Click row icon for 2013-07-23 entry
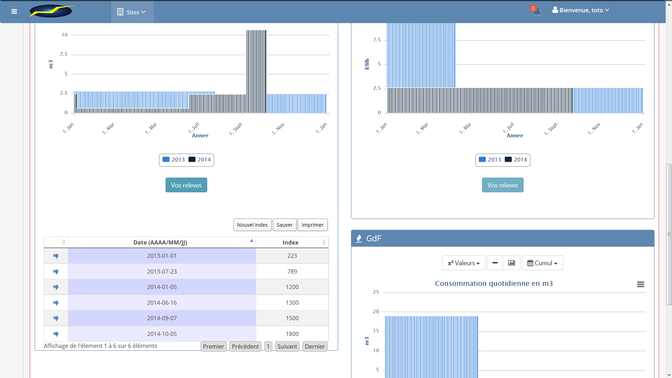Viewport: 672px width, 378px height. pyautogui.click(x=56, y=272)
